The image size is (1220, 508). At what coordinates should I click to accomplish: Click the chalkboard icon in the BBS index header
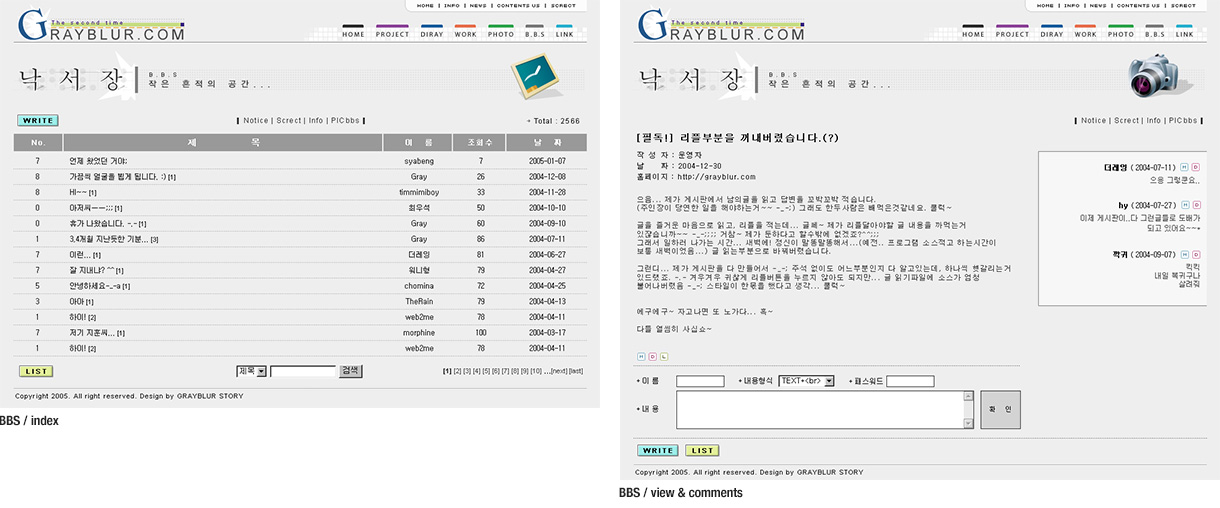tap(531, 76)
